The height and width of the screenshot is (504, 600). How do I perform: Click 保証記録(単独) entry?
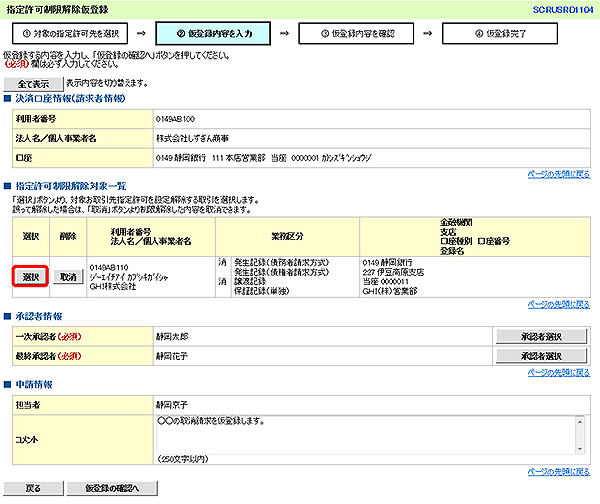pos(262,291)
